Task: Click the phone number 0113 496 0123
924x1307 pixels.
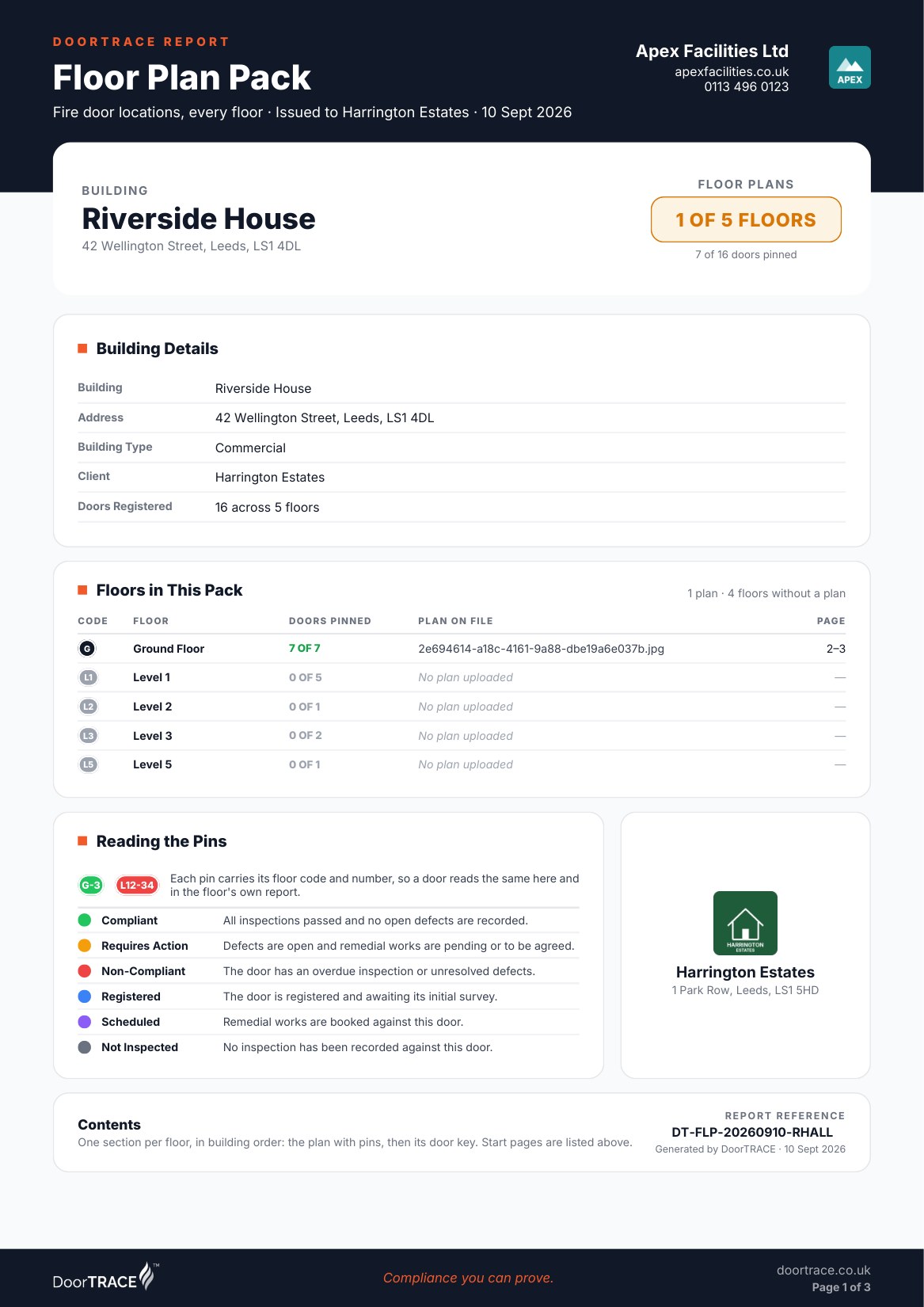Action: tap(747, 86)
